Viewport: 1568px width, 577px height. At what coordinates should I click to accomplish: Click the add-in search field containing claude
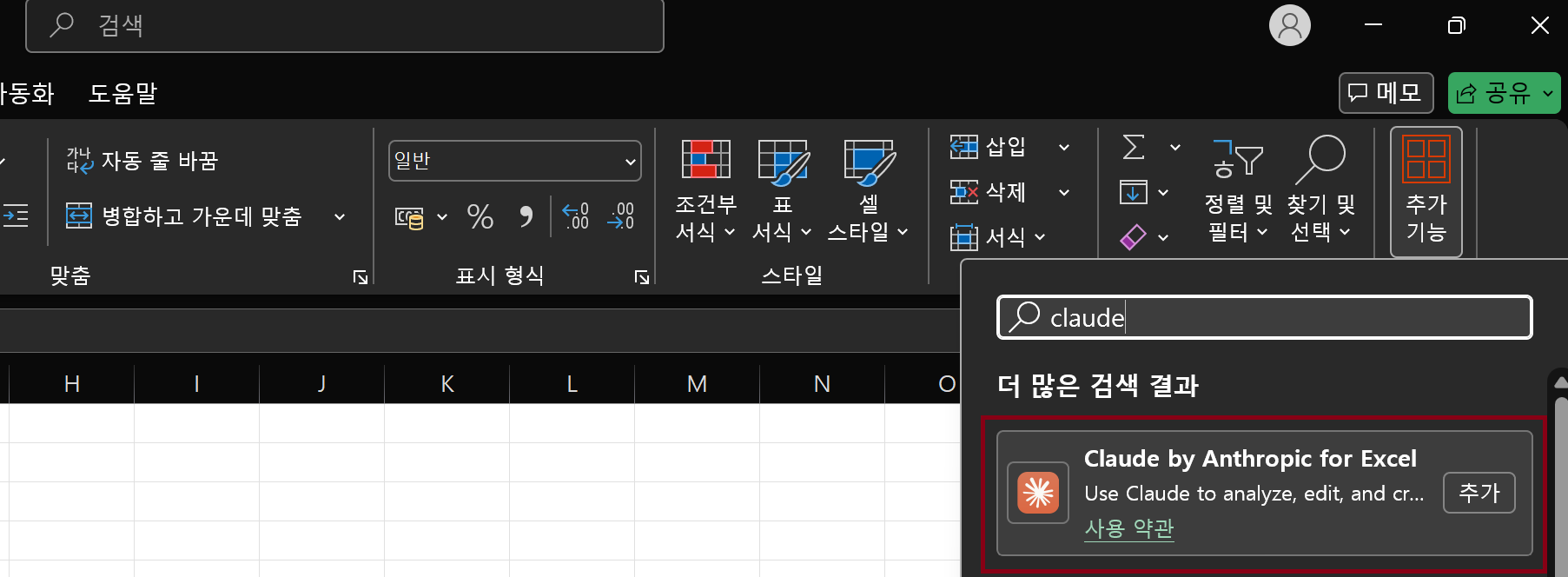click(1264, 317)
